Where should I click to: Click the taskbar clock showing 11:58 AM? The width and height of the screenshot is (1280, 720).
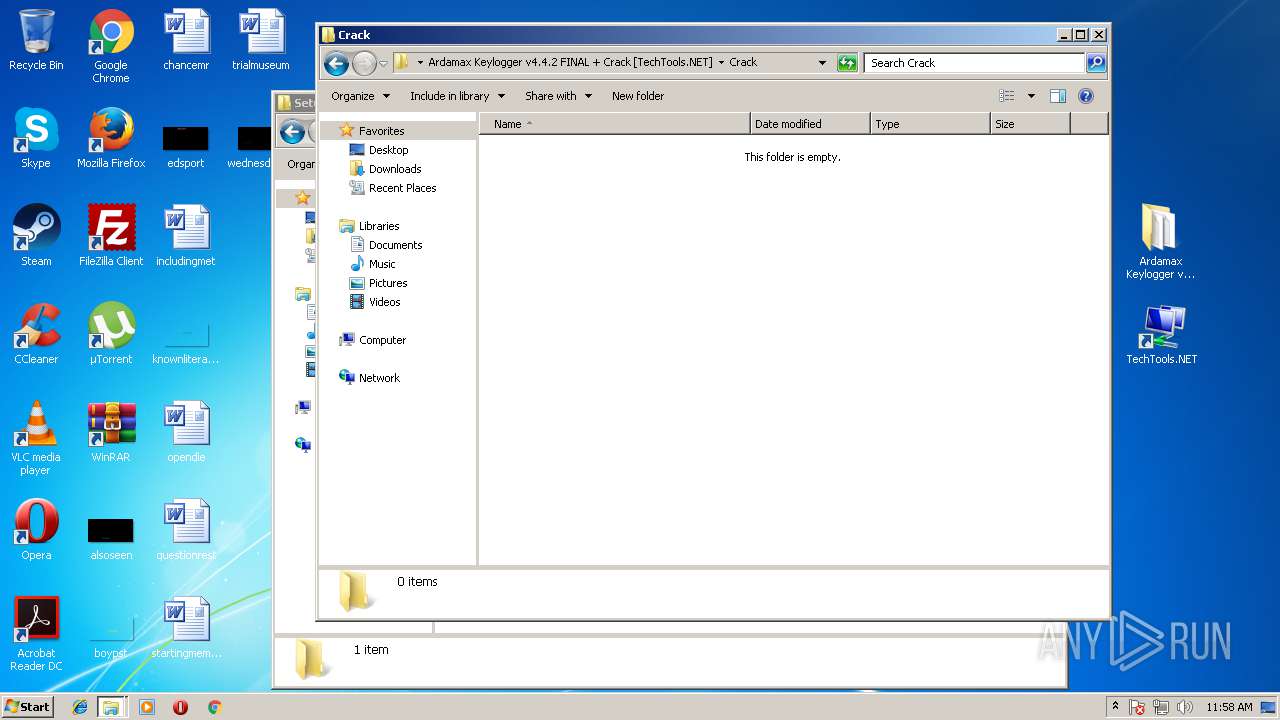coord(1229,707)
